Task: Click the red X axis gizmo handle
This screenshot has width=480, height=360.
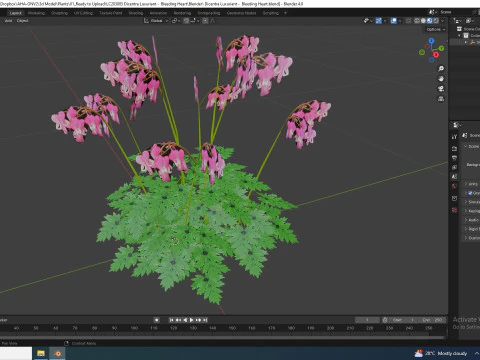Action: [x=436, y=55]
